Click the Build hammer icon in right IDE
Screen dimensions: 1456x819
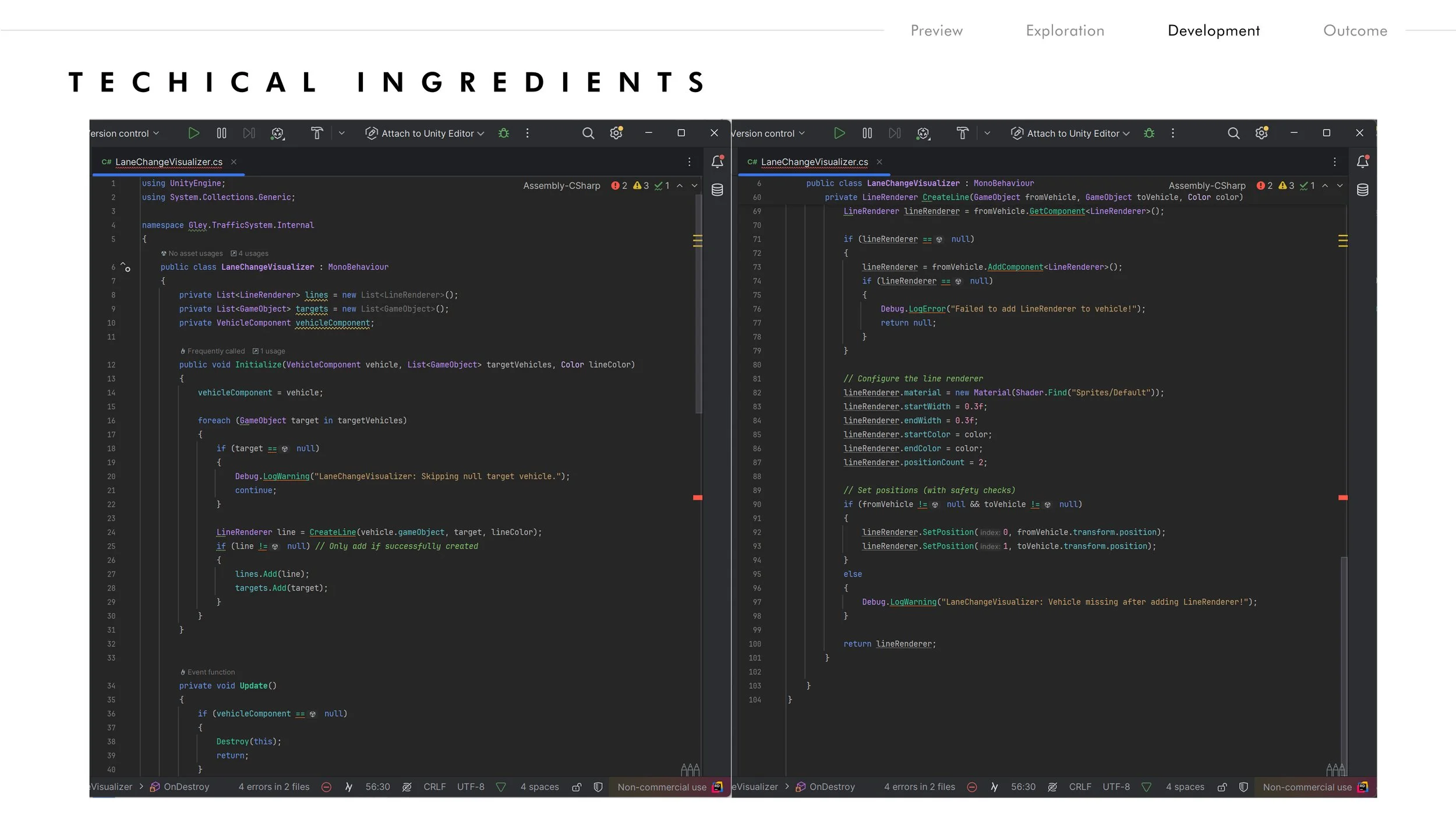pyautogui.click(x=962, y=133)
